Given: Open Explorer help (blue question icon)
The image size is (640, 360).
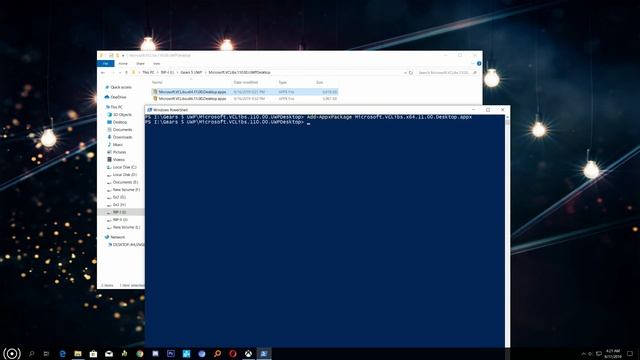Looking at the screenshot, I should point(479,64).
